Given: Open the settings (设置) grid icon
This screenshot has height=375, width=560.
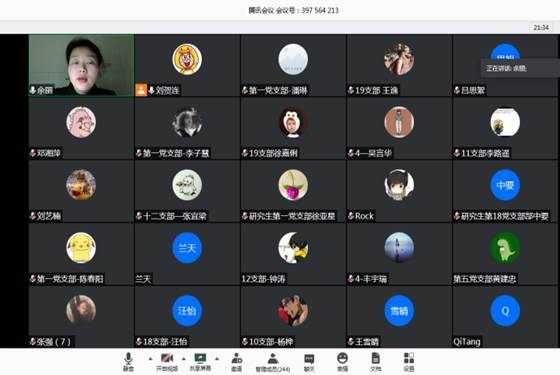Looking at the screenshot, I should [x=409, y=361].
